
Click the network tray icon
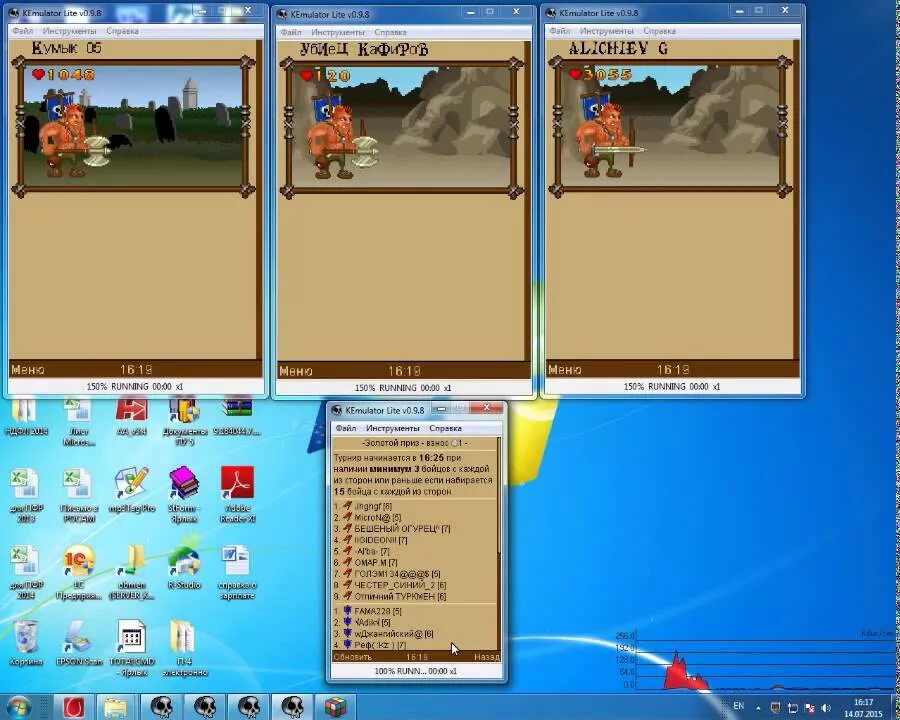pos(793,707)
